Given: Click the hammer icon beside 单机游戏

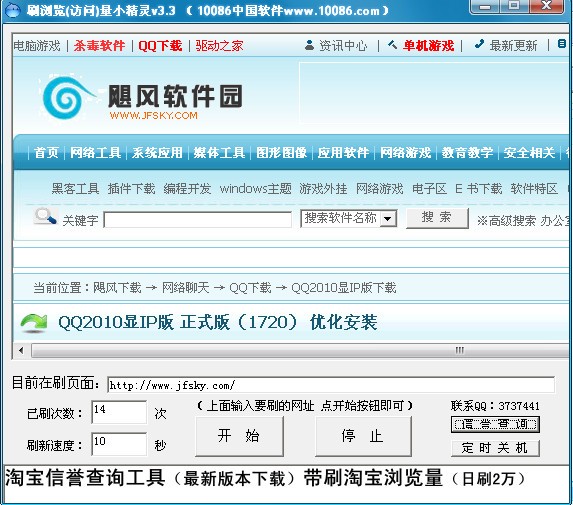Looking at the screenshot, I should [x=392, y=45].
